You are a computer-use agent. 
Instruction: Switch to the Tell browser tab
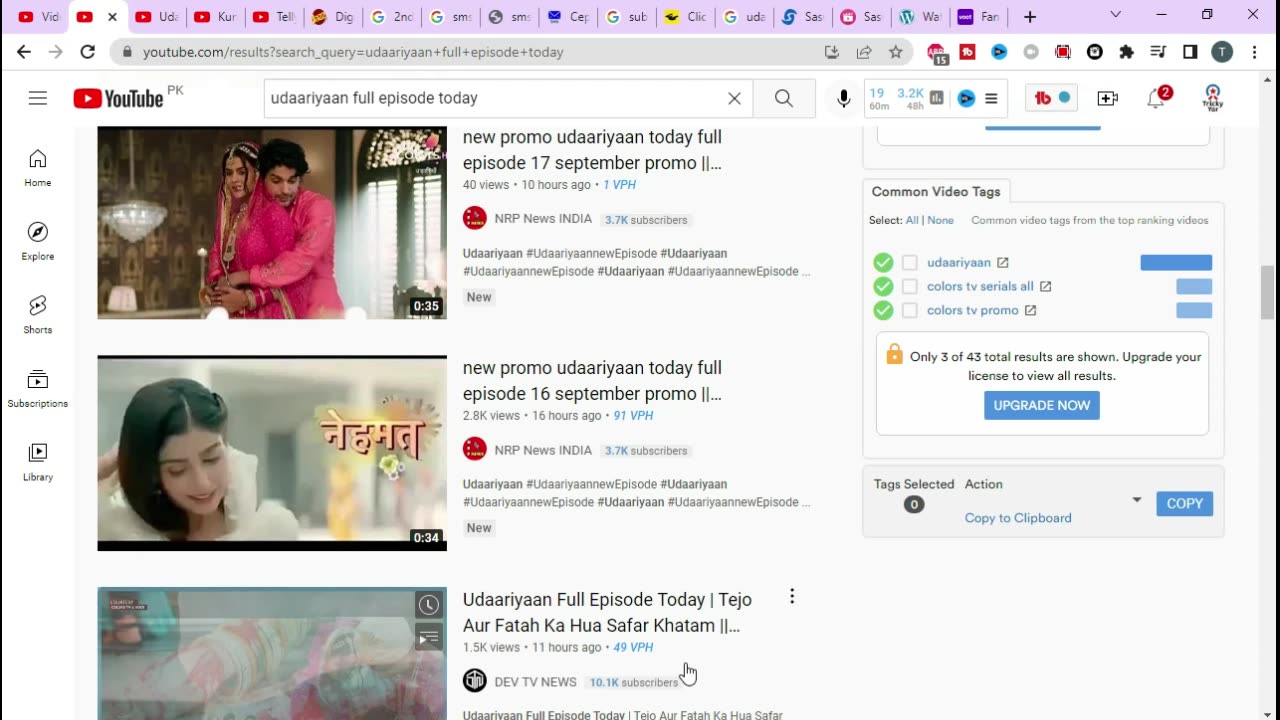tap(273, 17)
